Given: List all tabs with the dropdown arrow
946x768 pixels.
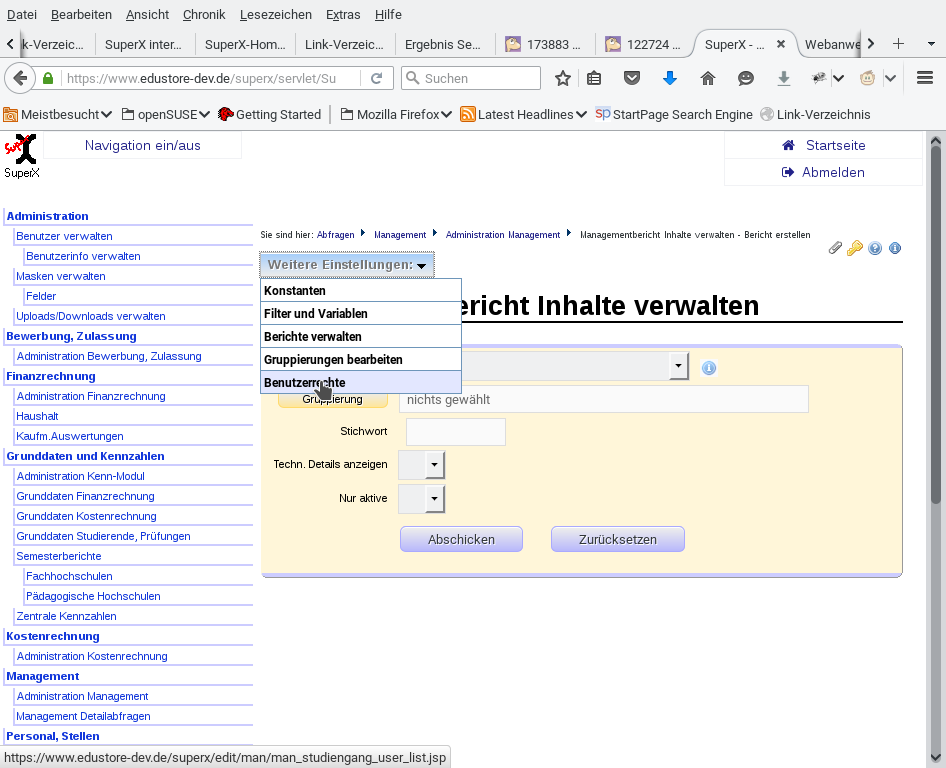Looking at the screenshot, I should 931,44.
